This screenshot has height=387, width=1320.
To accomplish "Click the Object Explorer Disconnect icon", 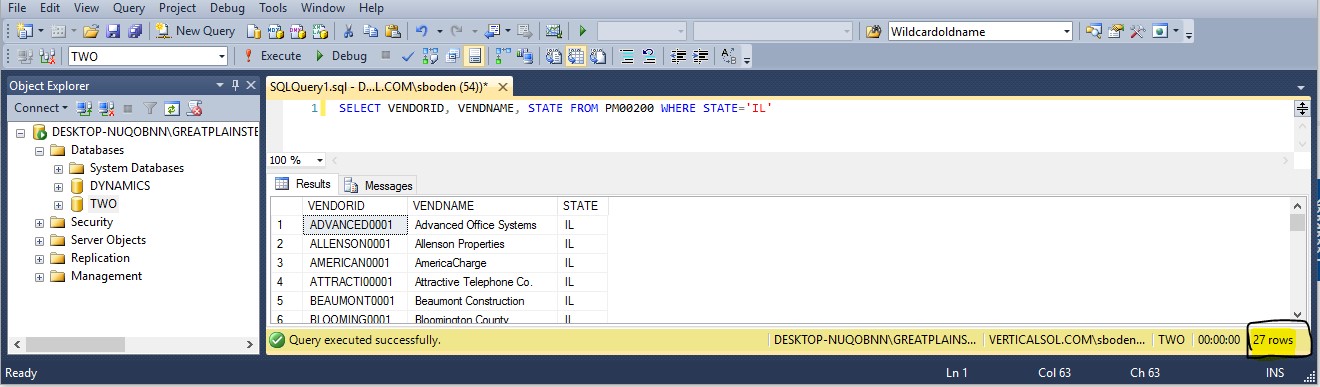I will click(x=105, y=108).
